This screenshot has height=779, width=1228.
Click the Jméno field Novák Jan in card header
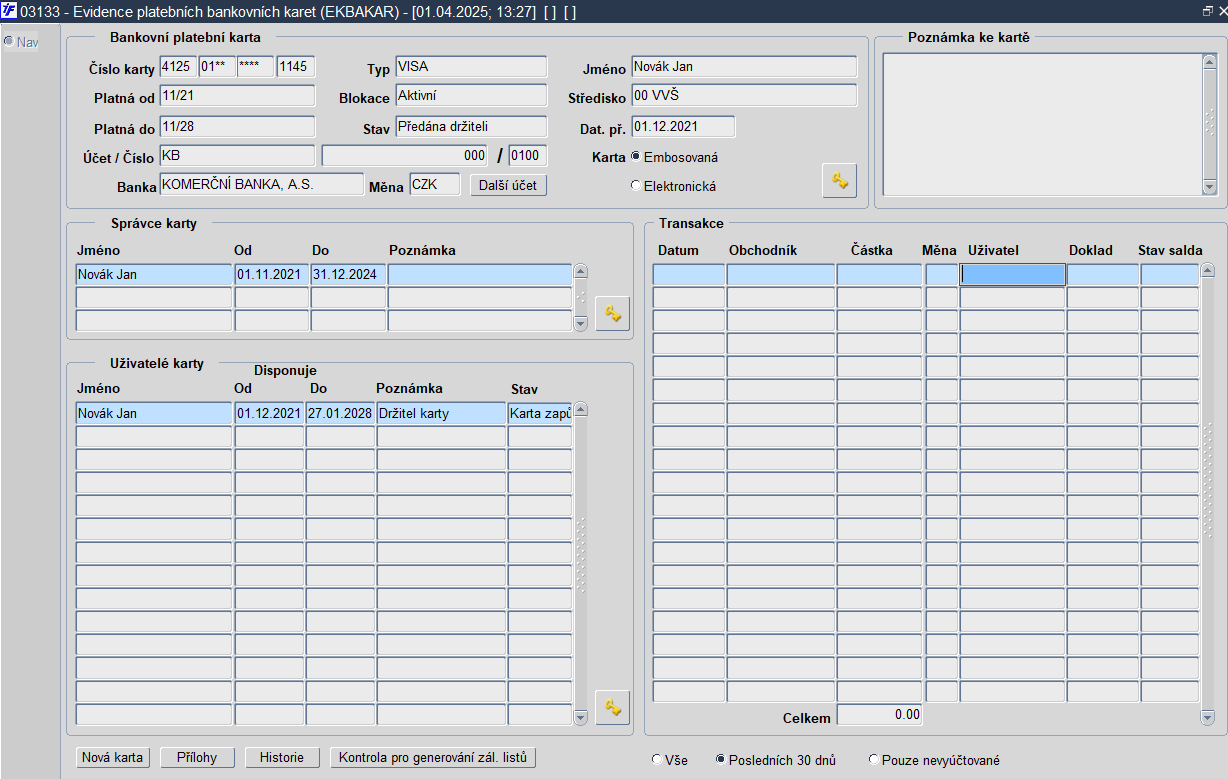pos(744,67)
